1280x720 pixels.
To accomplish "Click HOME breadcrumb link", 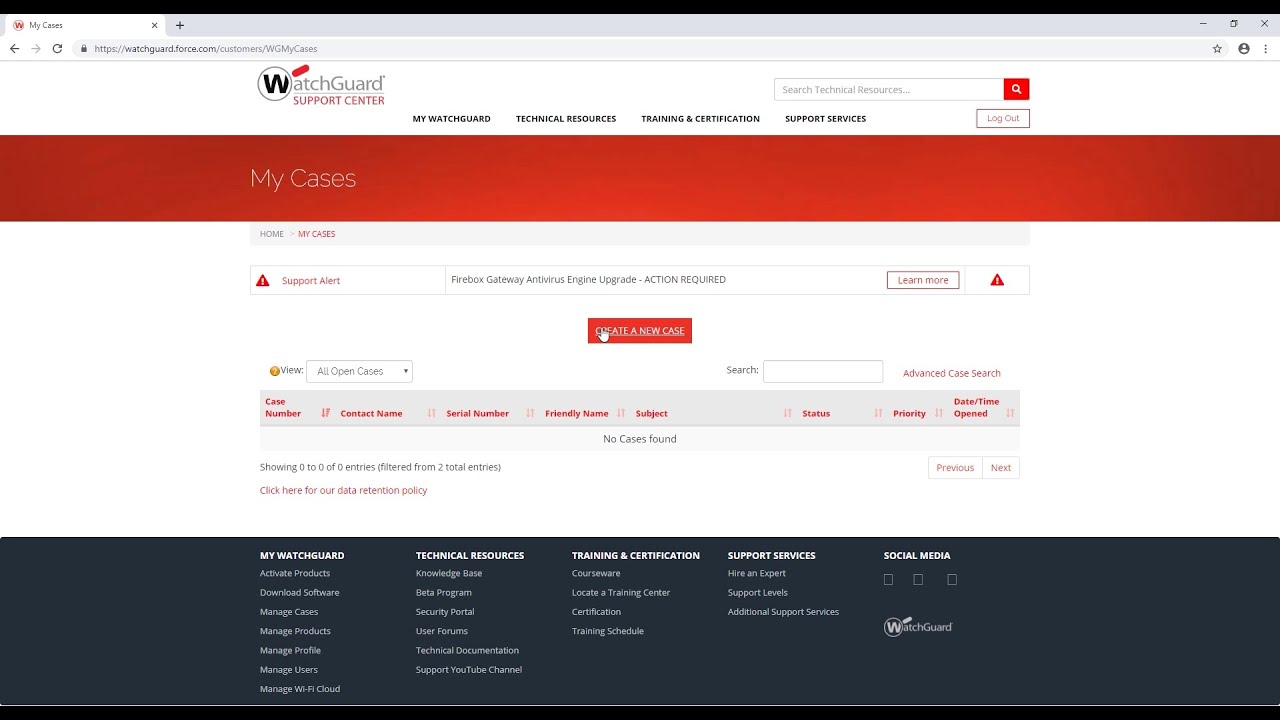I will click(272, 234).
